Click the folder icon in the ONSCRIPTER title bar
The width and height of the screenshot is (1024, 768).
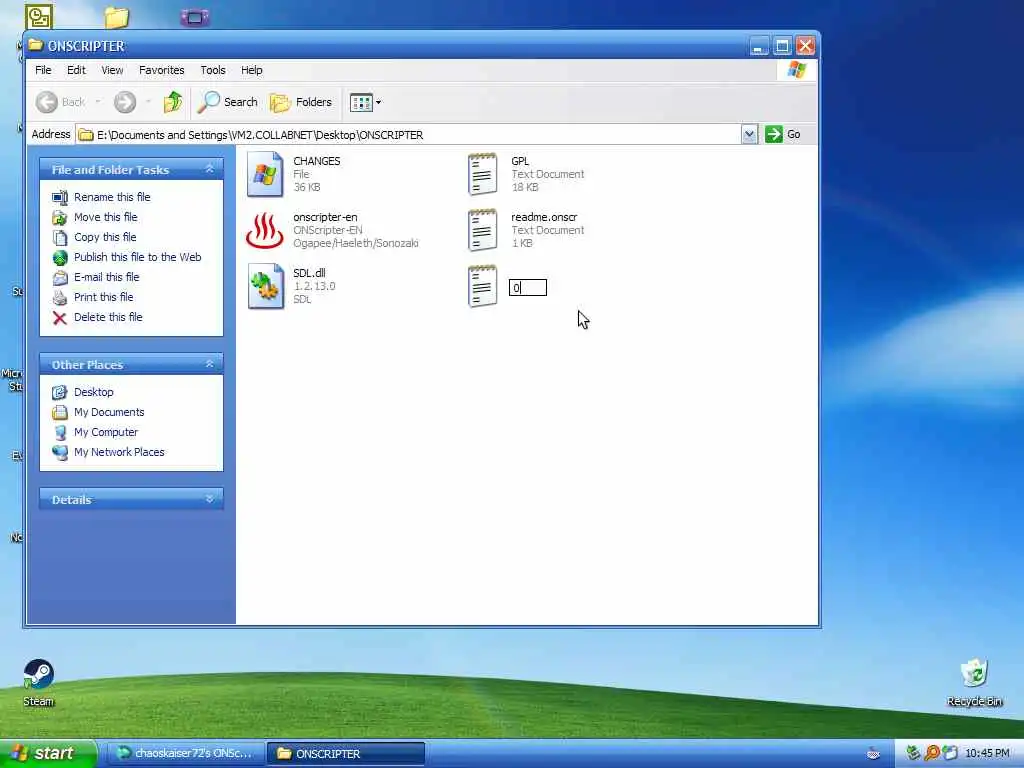pyautogui.click(x=36, y=45)
